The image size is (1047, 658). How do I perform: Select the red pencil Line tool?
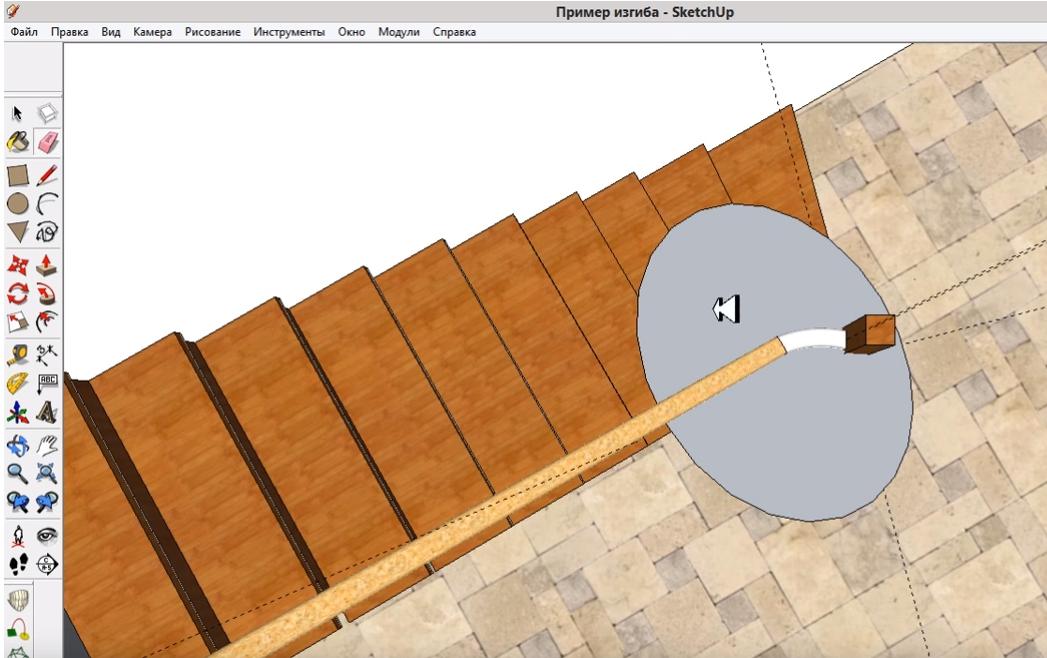[47, 177]
